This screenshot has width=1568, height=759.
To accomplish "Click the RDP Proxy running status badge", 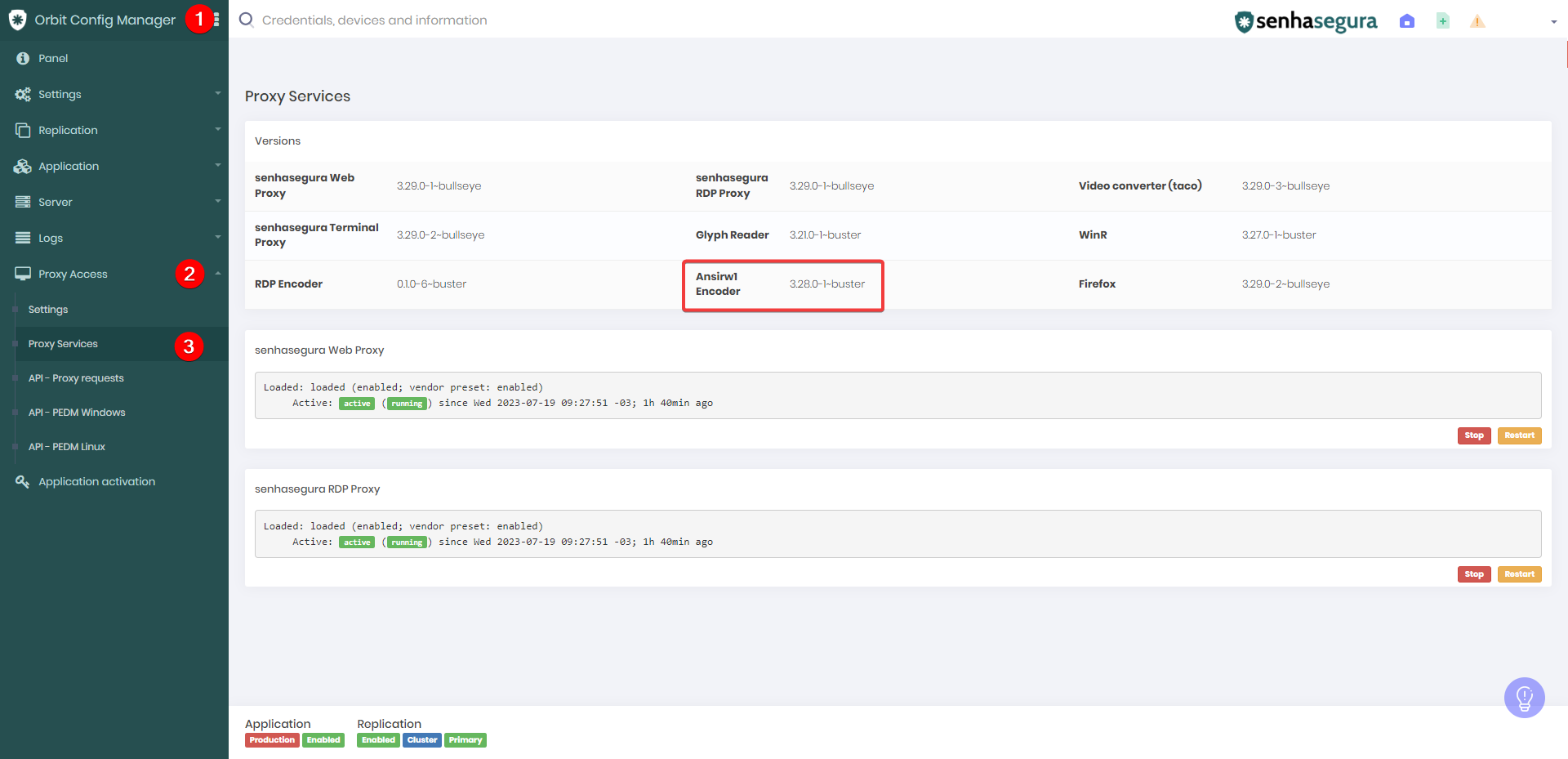I will [x=407, y=542].
